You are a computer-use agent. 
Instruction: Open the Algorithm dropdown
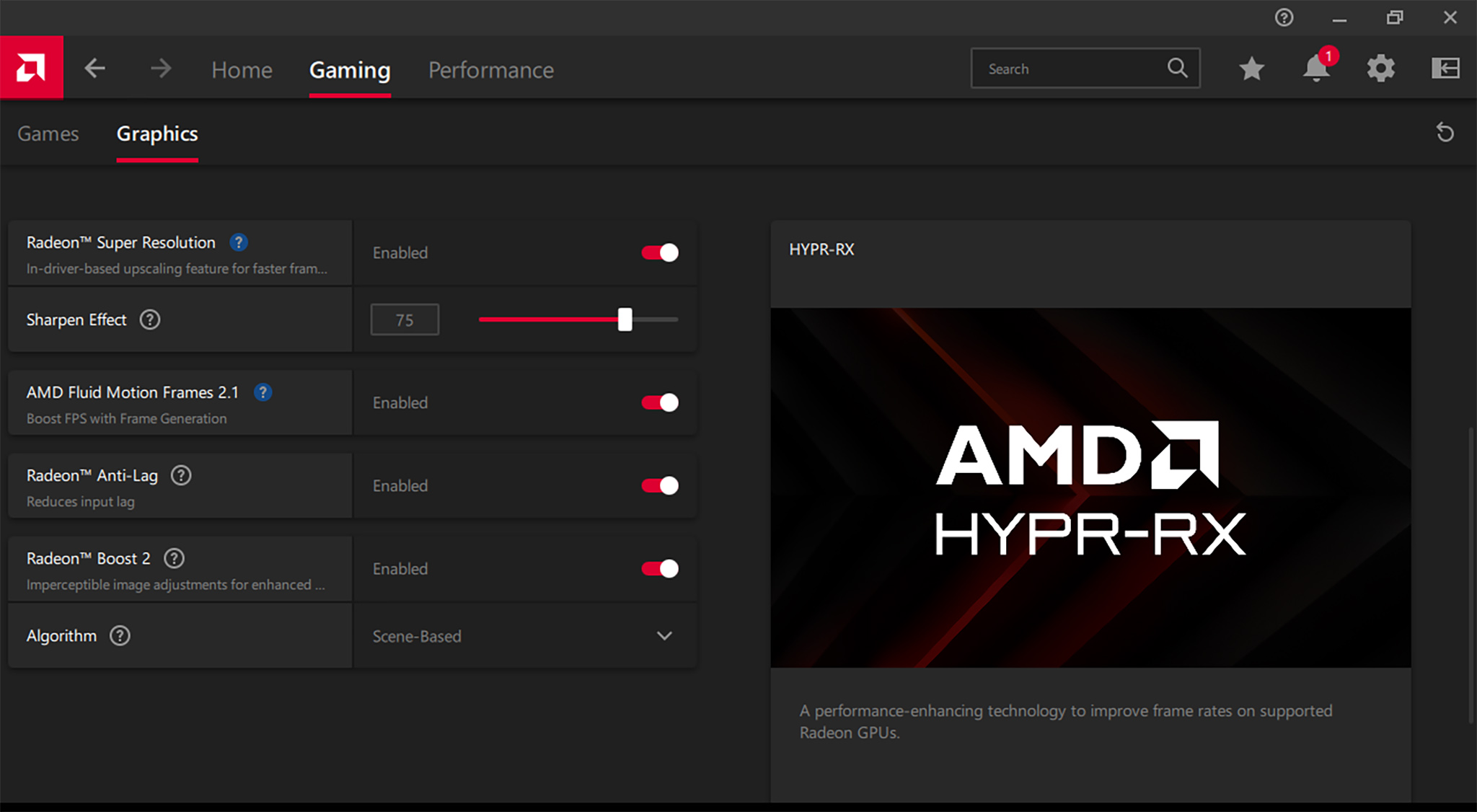pyautogui.click(x=664, y=635)
